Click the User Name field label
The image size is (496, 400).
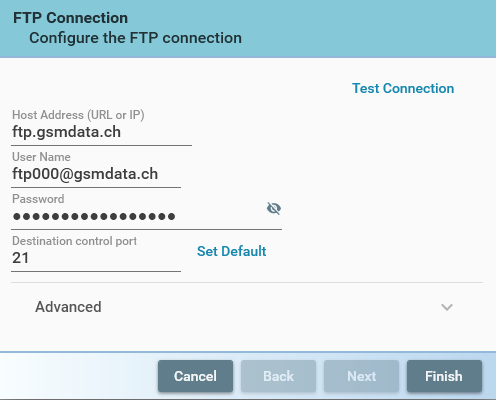(41, 157)
